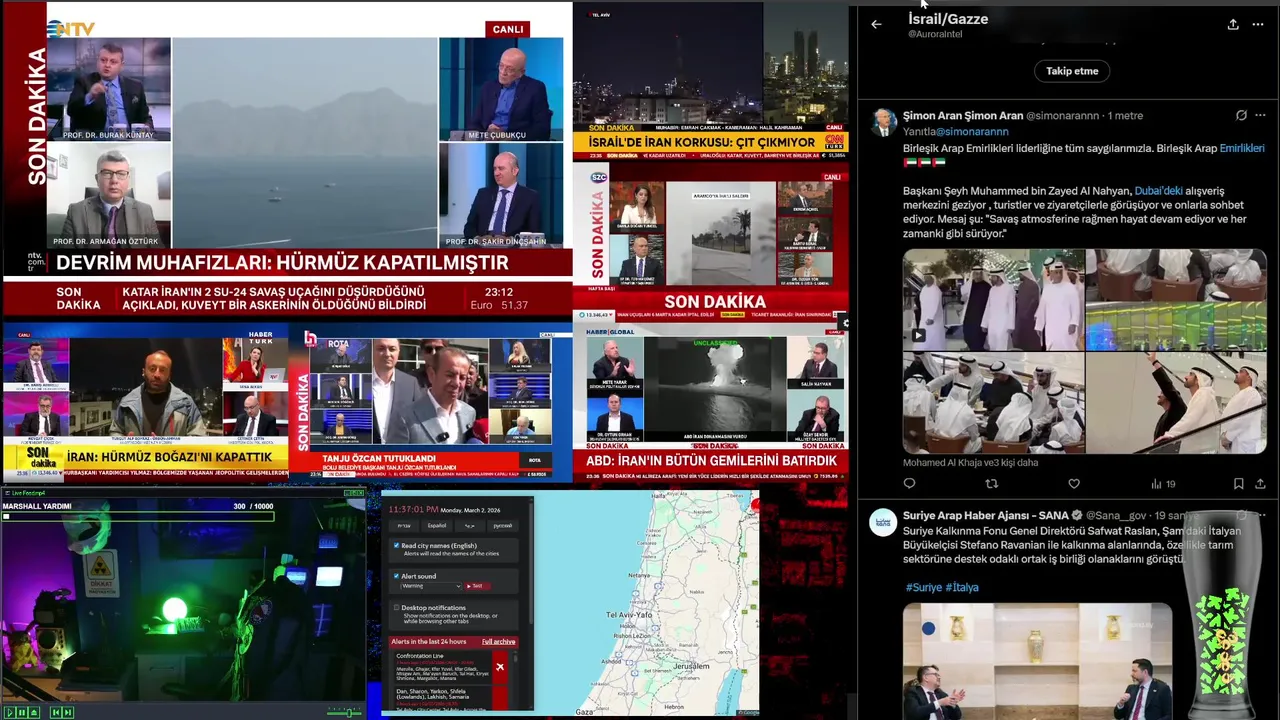Image resolution: width=1280 pixels, height=720 pixels.
Task: Open the Warning alert sound dropdown
Action: pos(432,586)
